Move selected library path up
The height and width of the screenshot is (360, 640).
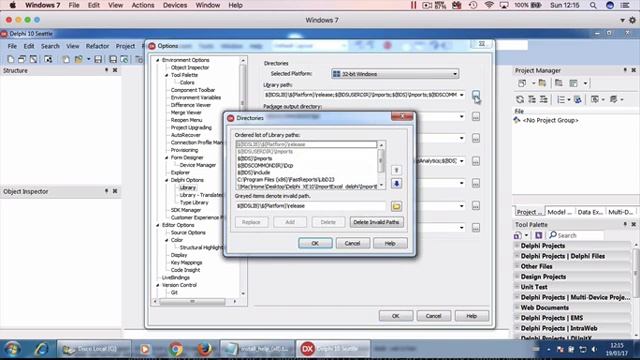(396, 170)
